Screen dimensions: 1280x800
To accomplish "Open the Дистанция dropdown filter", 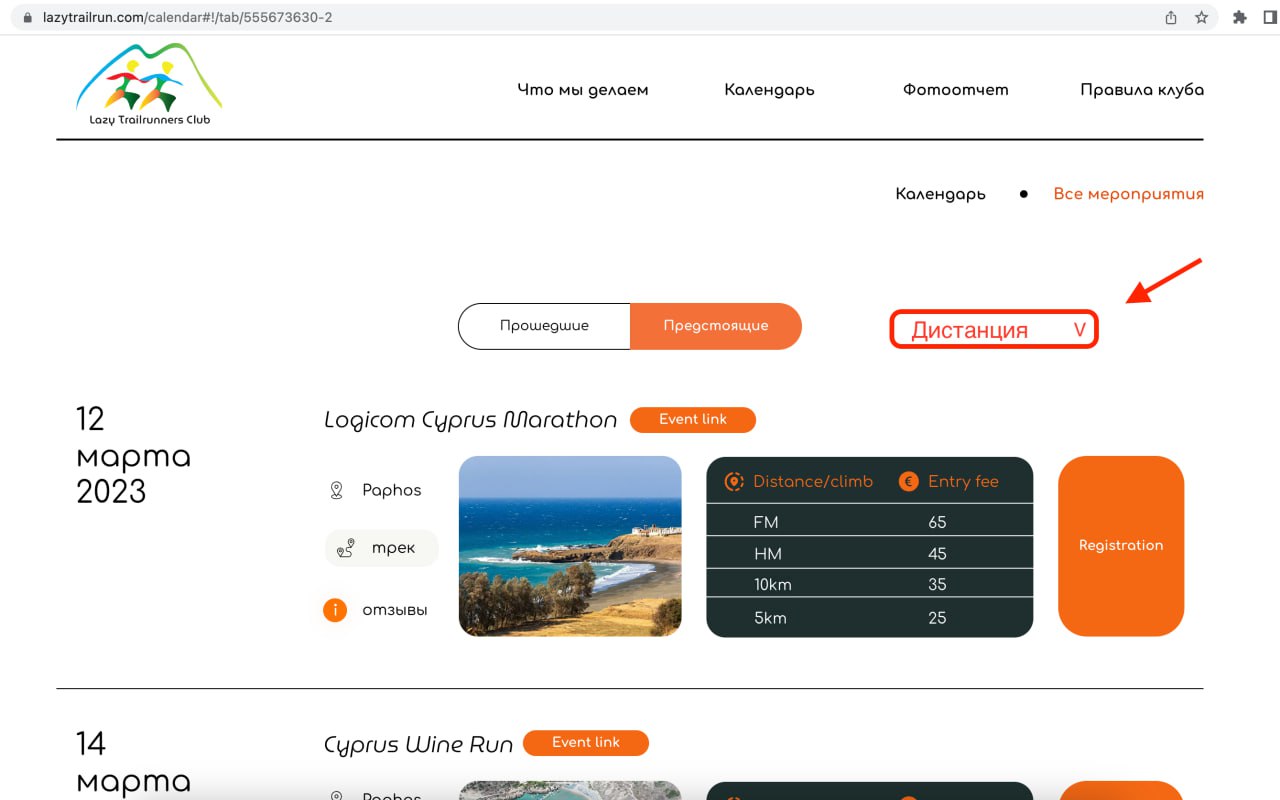I will pyautogui.click(x=994, y=330).
